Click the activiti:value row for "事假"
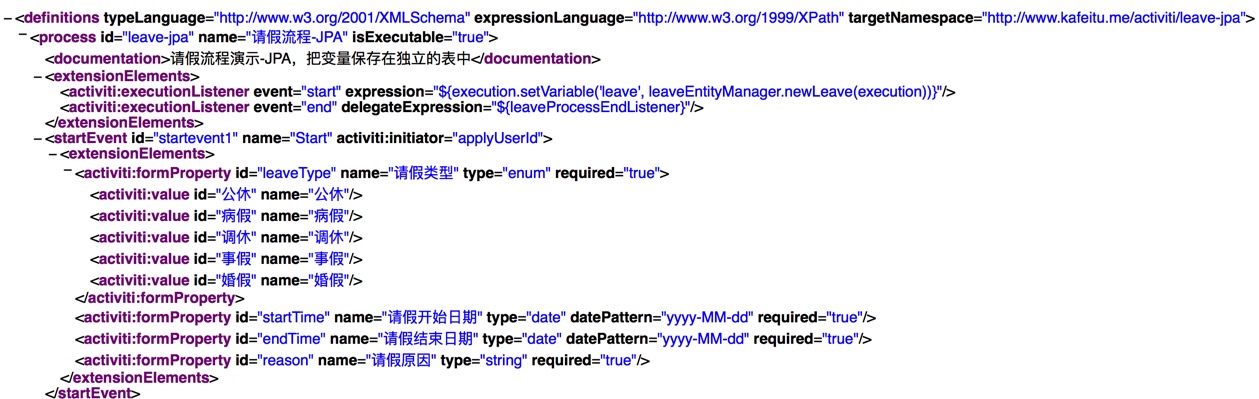The height and width of the screenshot is (399, 1259). (x=226, y=258)
